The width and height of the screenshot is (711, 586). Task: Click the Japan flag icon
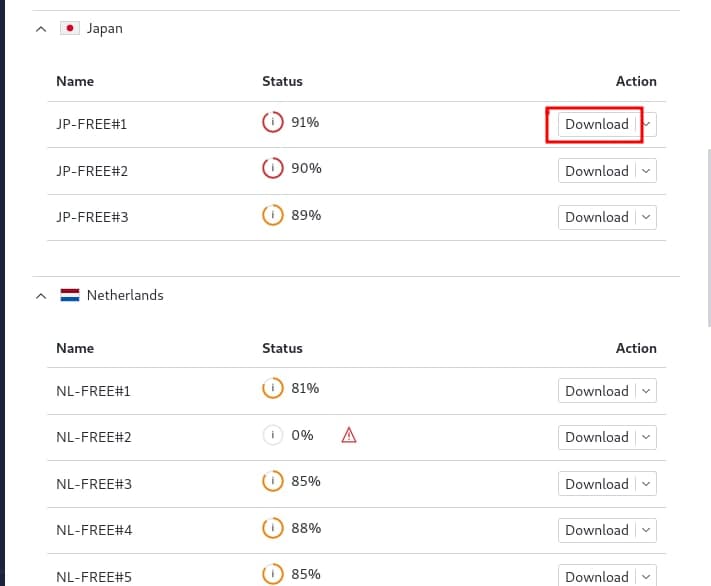pyautogui.click(x=70, y=29)
